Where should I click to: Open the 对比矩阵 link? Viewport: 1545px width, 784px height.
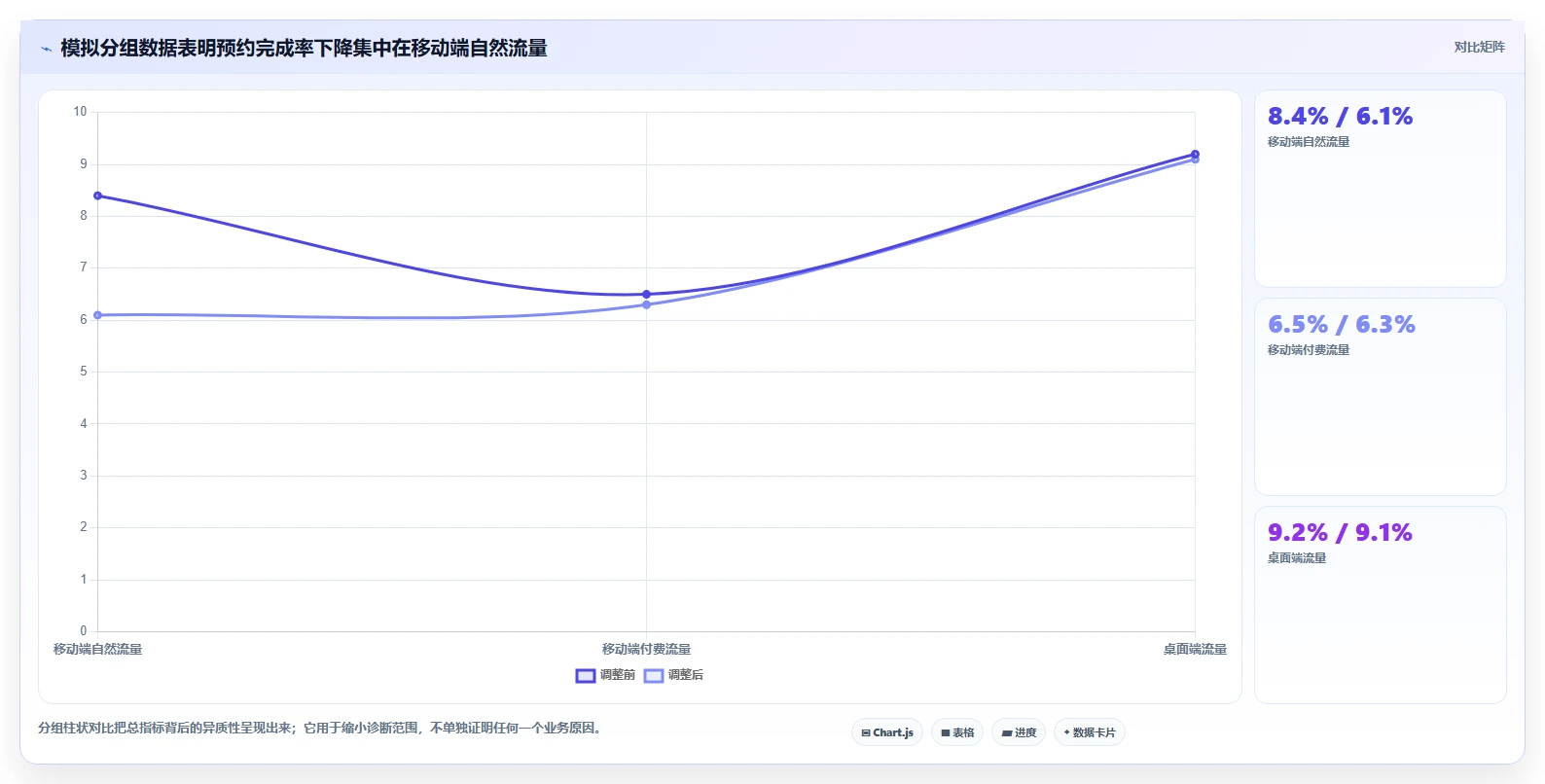pyautogui.click(x=1479, y=47)
